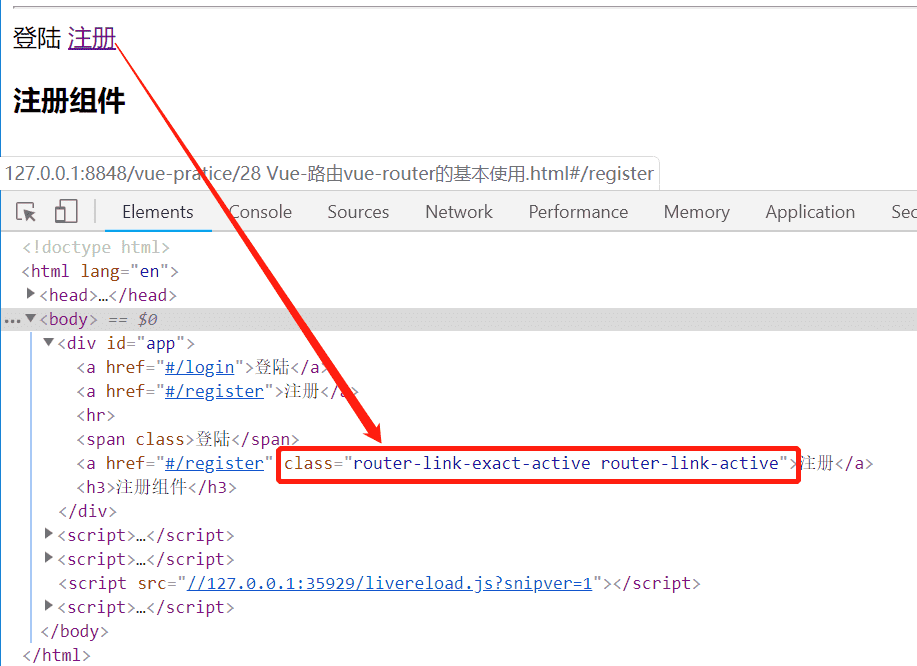Open the Application tab
This screenshot has width=917, height=666.
click(810, 212)
